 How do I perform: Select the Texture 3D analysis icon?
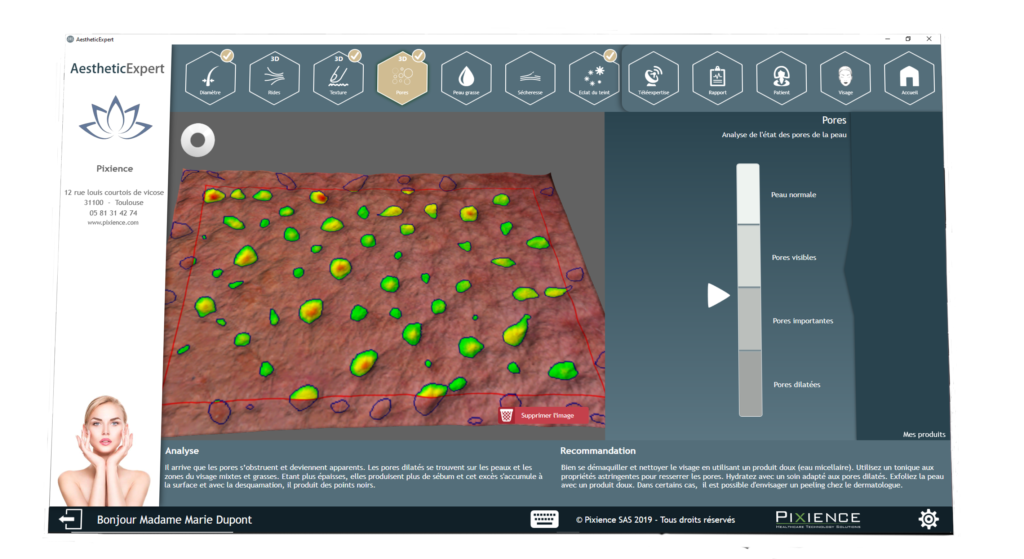(x=338, y=78)
